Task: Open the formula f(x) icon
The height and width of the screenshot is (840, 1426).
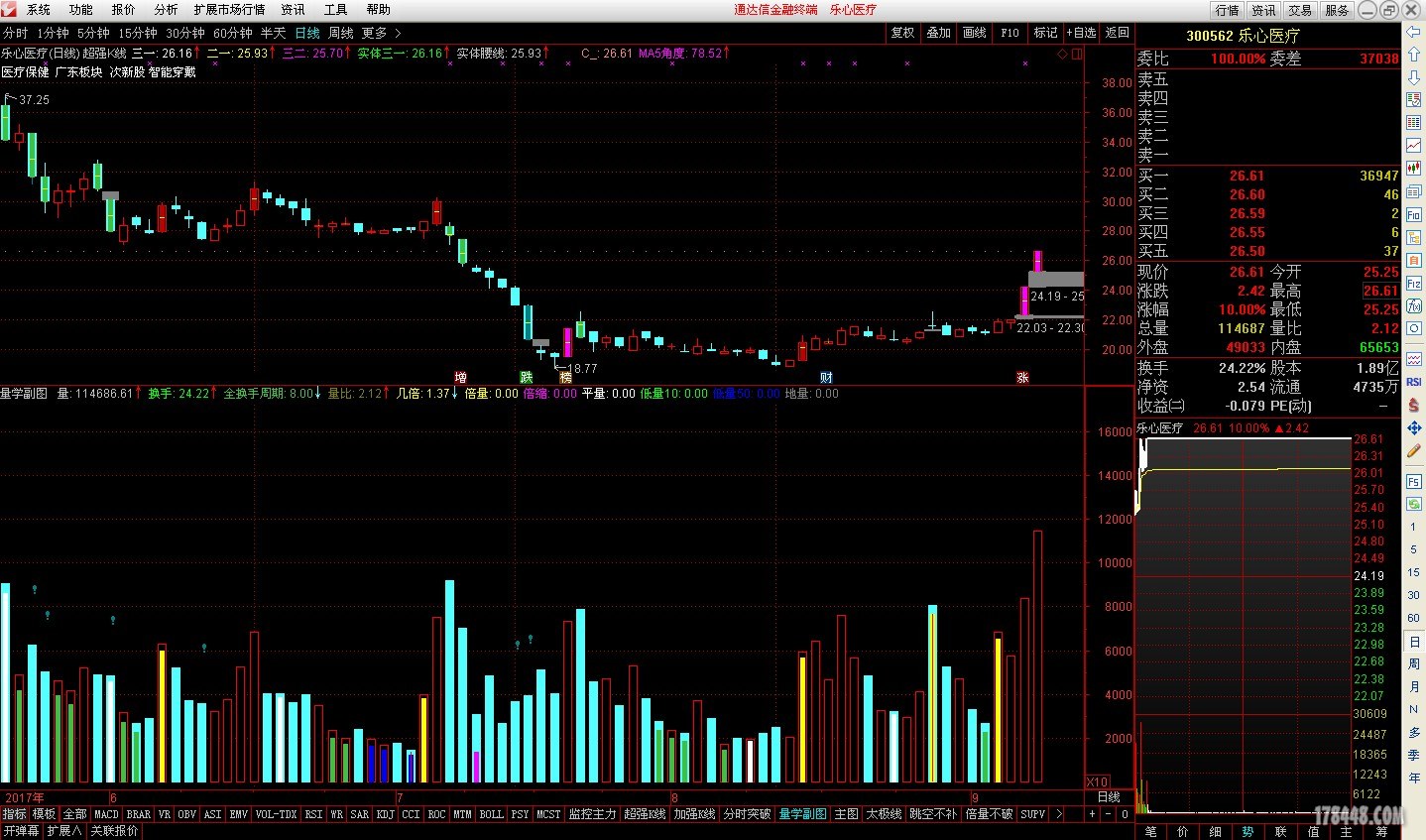Action: point(1413,306)
